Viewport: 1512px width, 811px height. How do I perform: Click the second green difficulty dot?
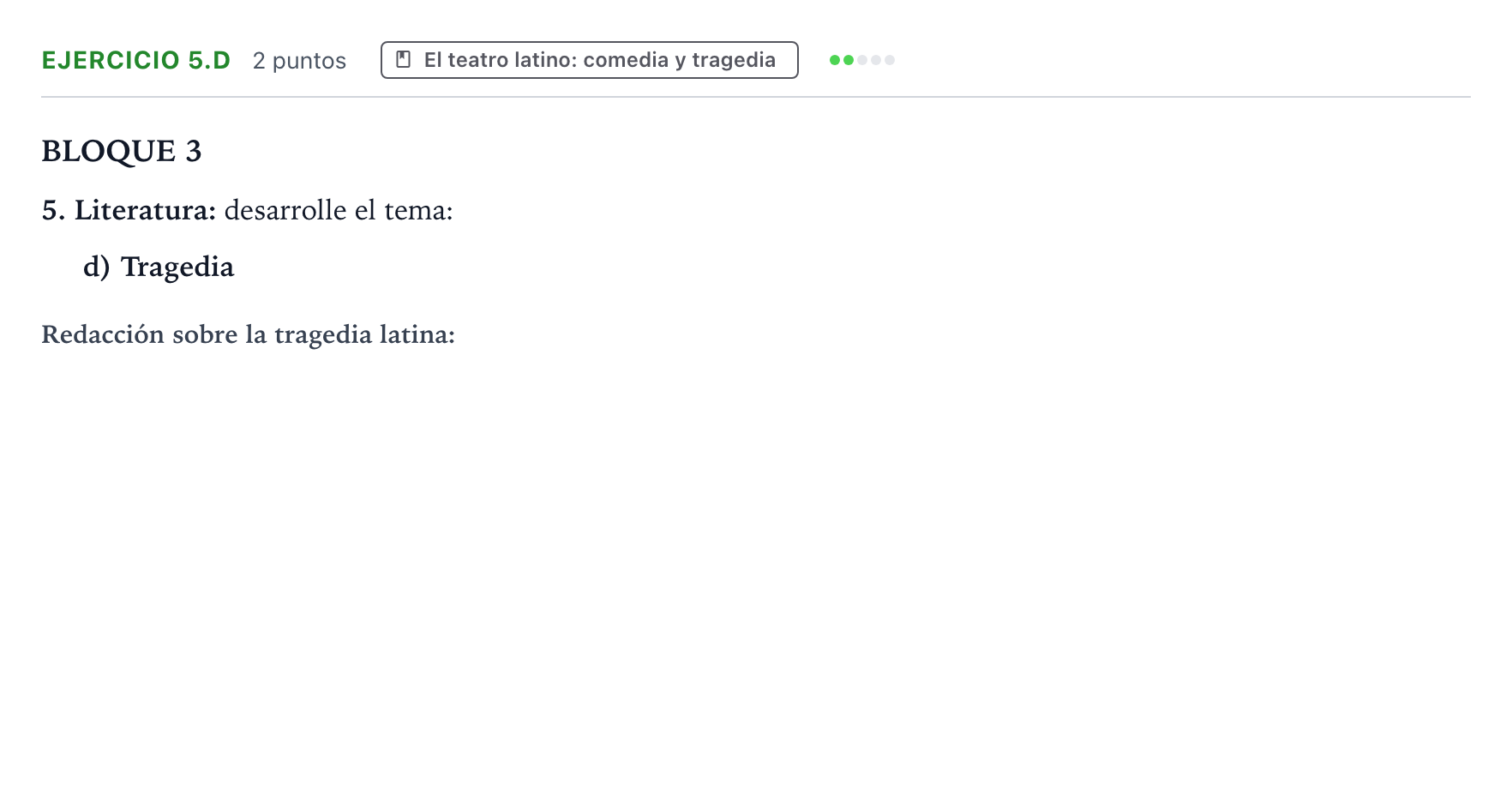pos(849,60)
